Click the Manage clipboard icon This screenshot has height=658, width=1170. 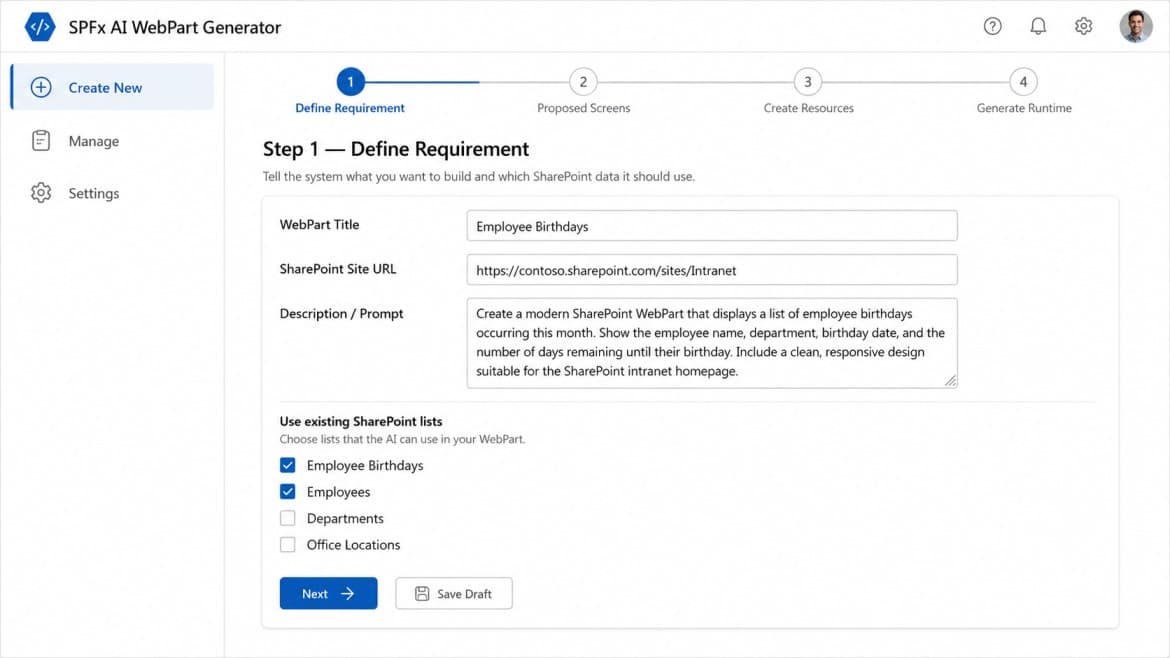[x=41, y=140]
